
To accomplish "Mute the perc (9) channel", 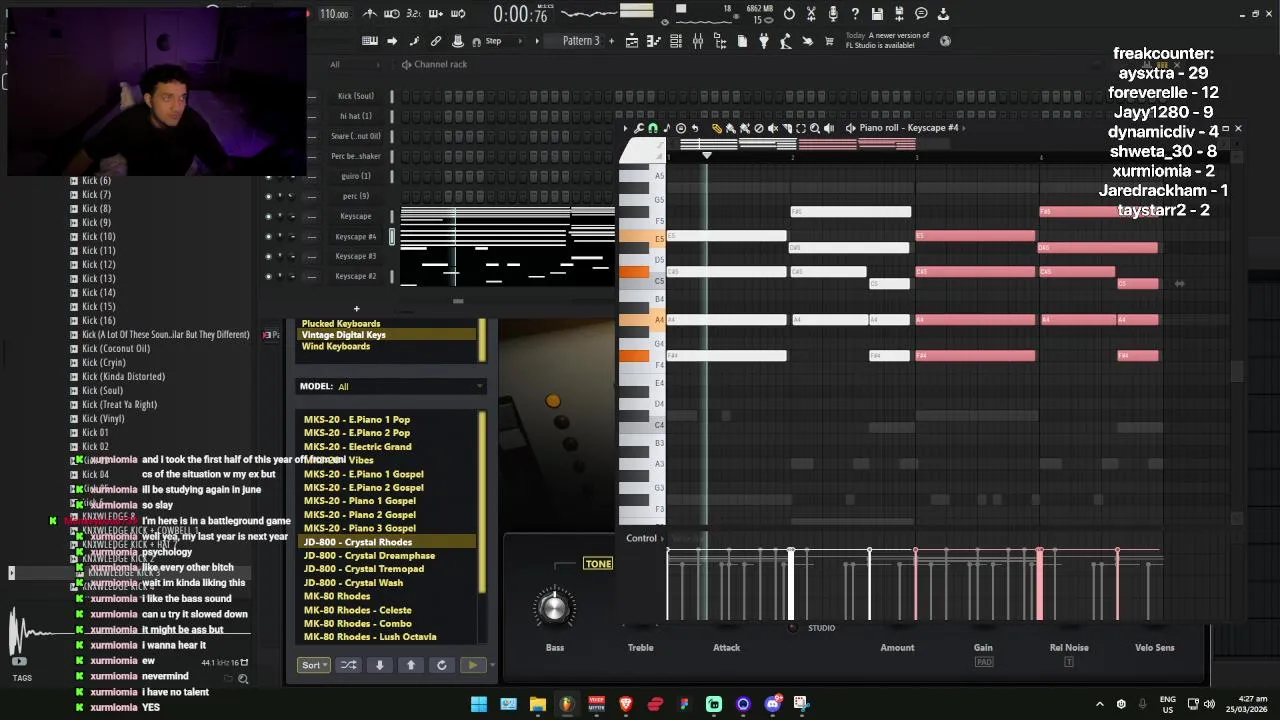I will pos(268,196).
